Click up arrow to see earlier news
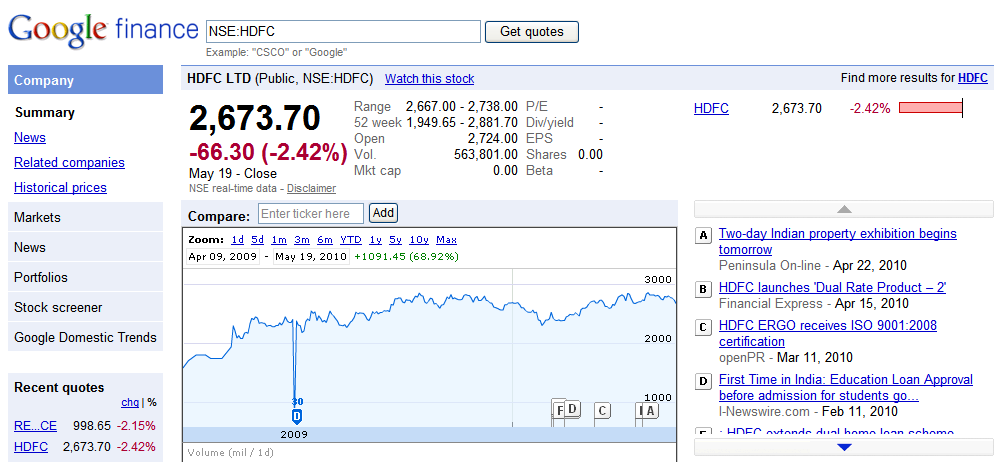This screenshot has width=1000, height=462. pos(844,209)
